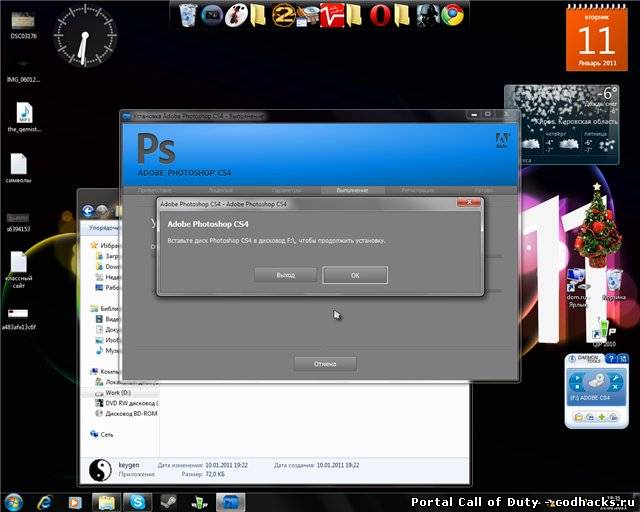The width and height of the screenshot is (640, 512).
Task: Open the DSC03176 desktop image file
Action: [x=23, y=25]
